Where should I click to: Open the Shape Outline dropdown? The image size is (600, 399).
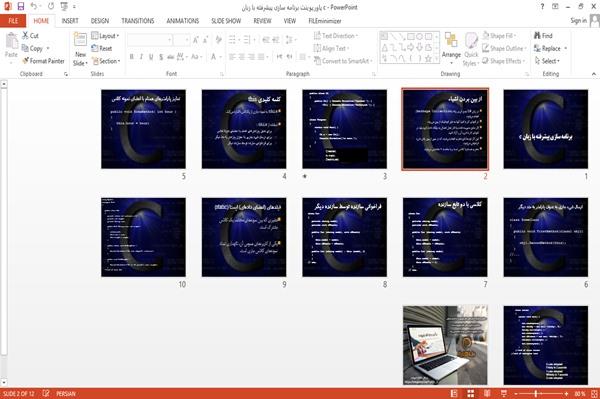point(504,48)
